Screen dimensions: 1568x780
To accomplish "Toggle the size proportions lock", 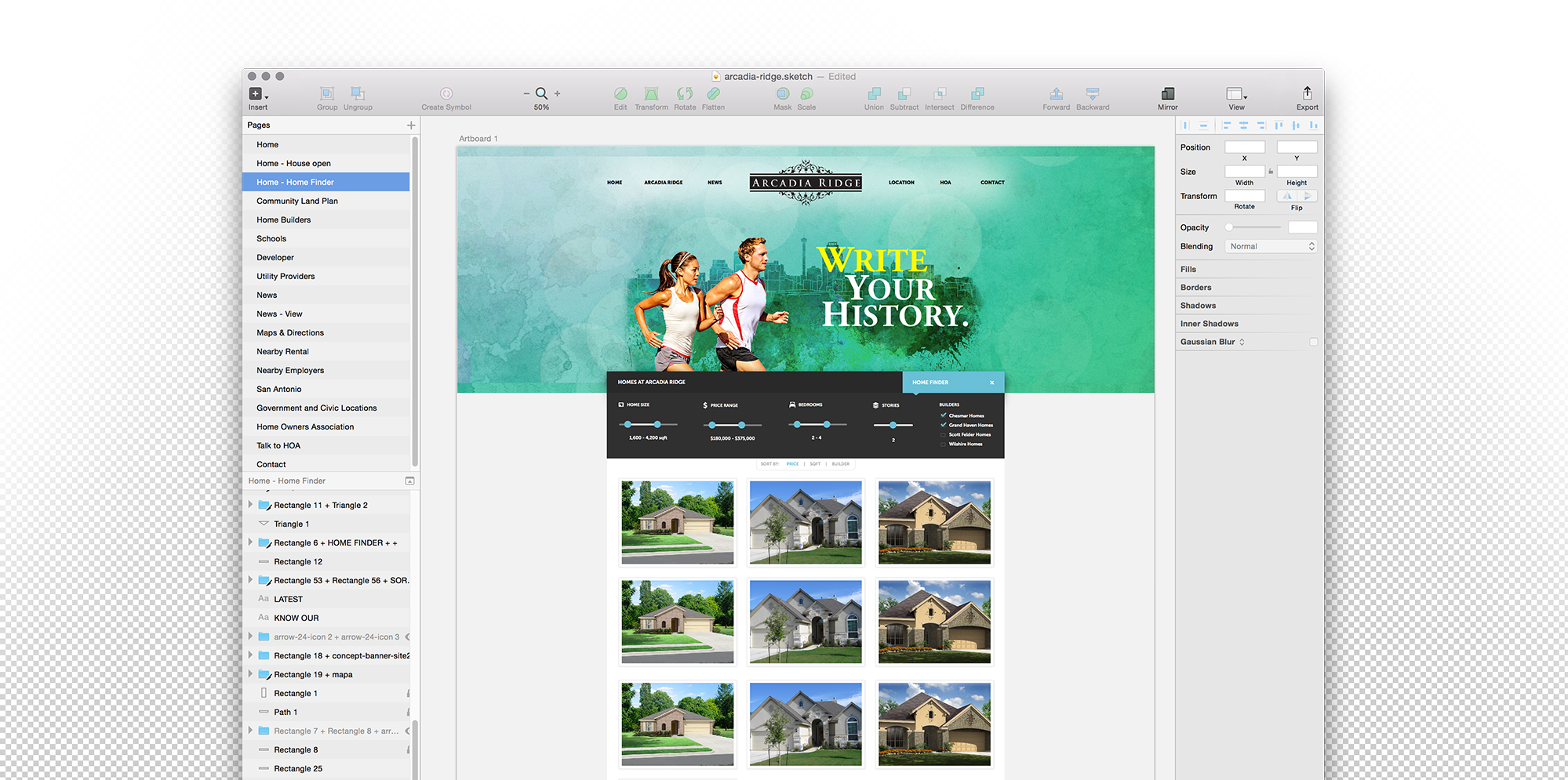I will (1271, 172).
